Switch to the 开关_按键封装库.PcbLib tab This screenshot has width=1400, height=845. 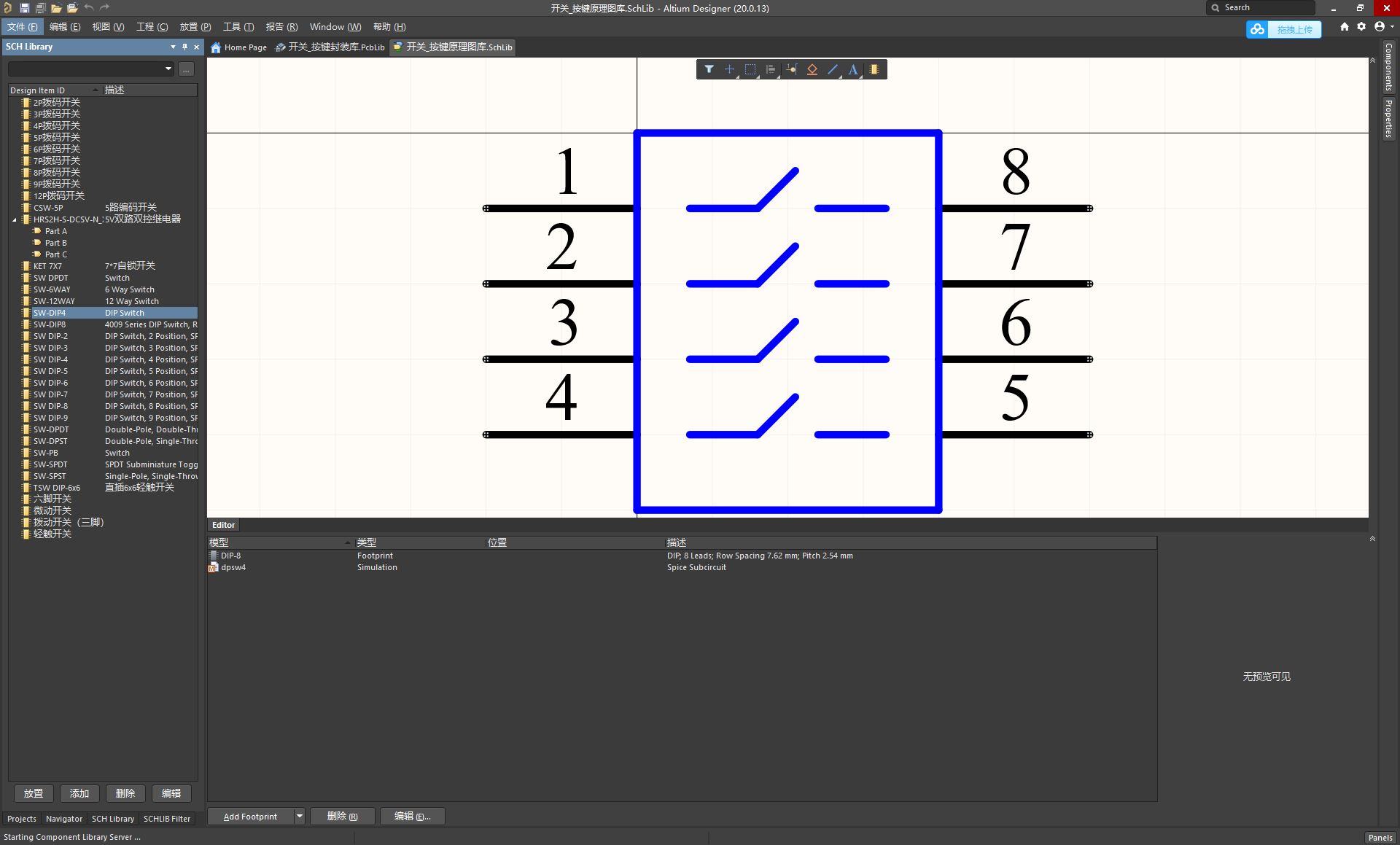point(330,47)
